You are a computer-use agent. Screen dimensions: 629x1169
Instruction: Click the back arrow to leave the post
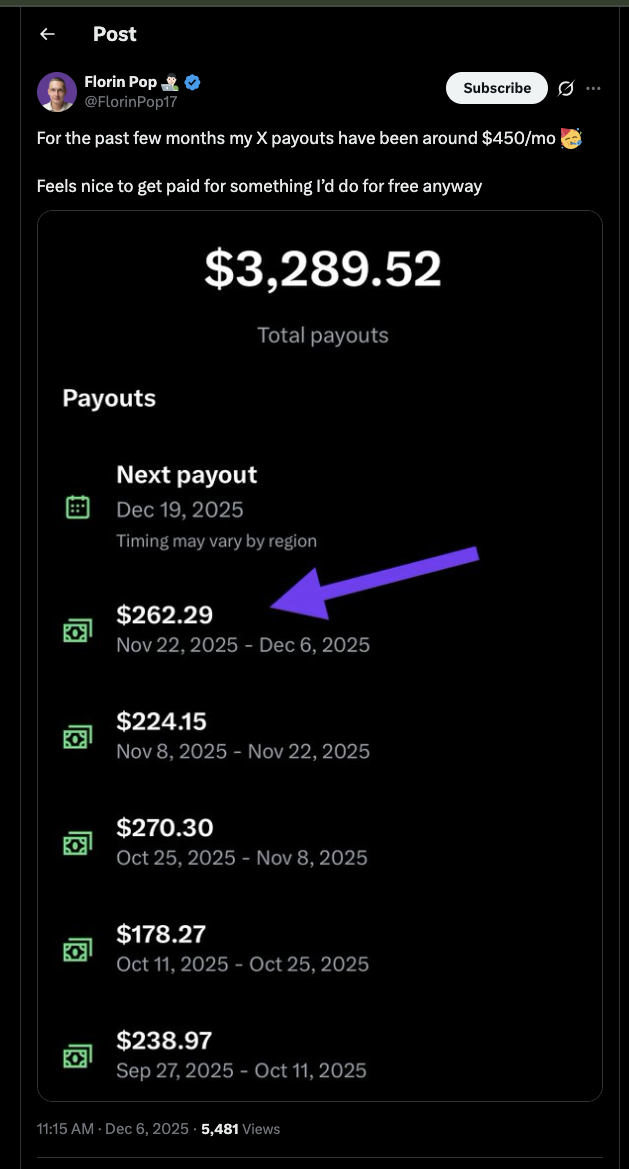[x=46, y=34]
